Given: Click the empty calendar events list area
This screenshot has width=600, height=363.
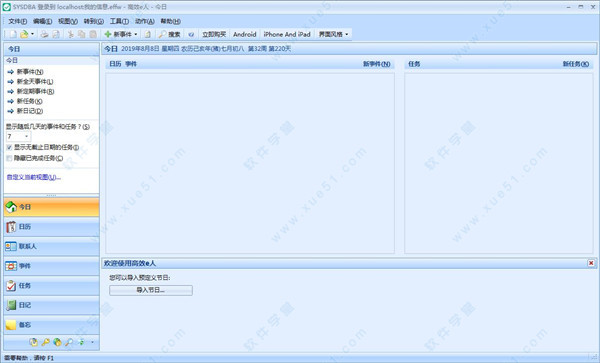Looking at the screenshot, I should pos(250,163).
